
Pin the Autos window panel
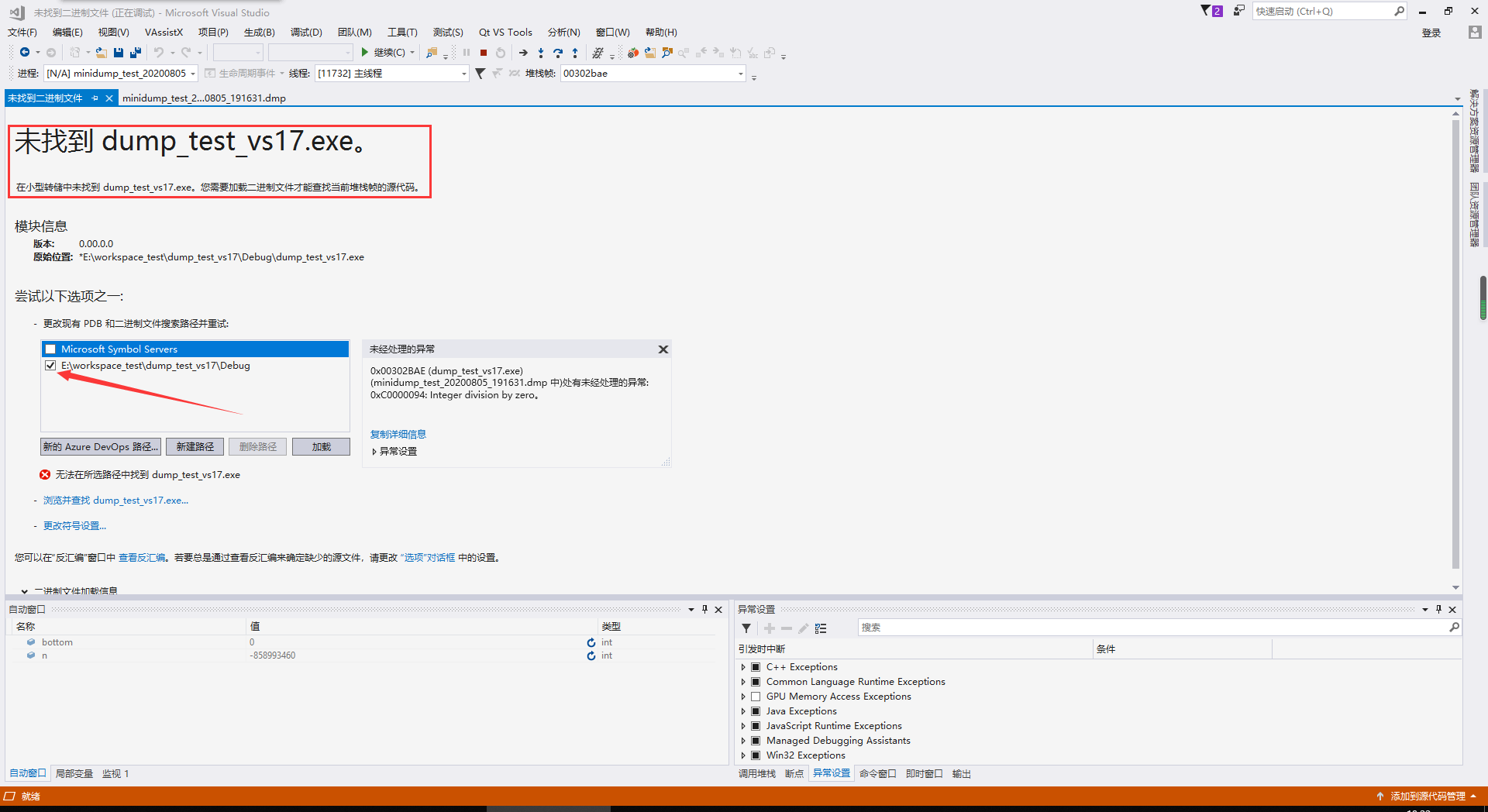tap(705, 610)
